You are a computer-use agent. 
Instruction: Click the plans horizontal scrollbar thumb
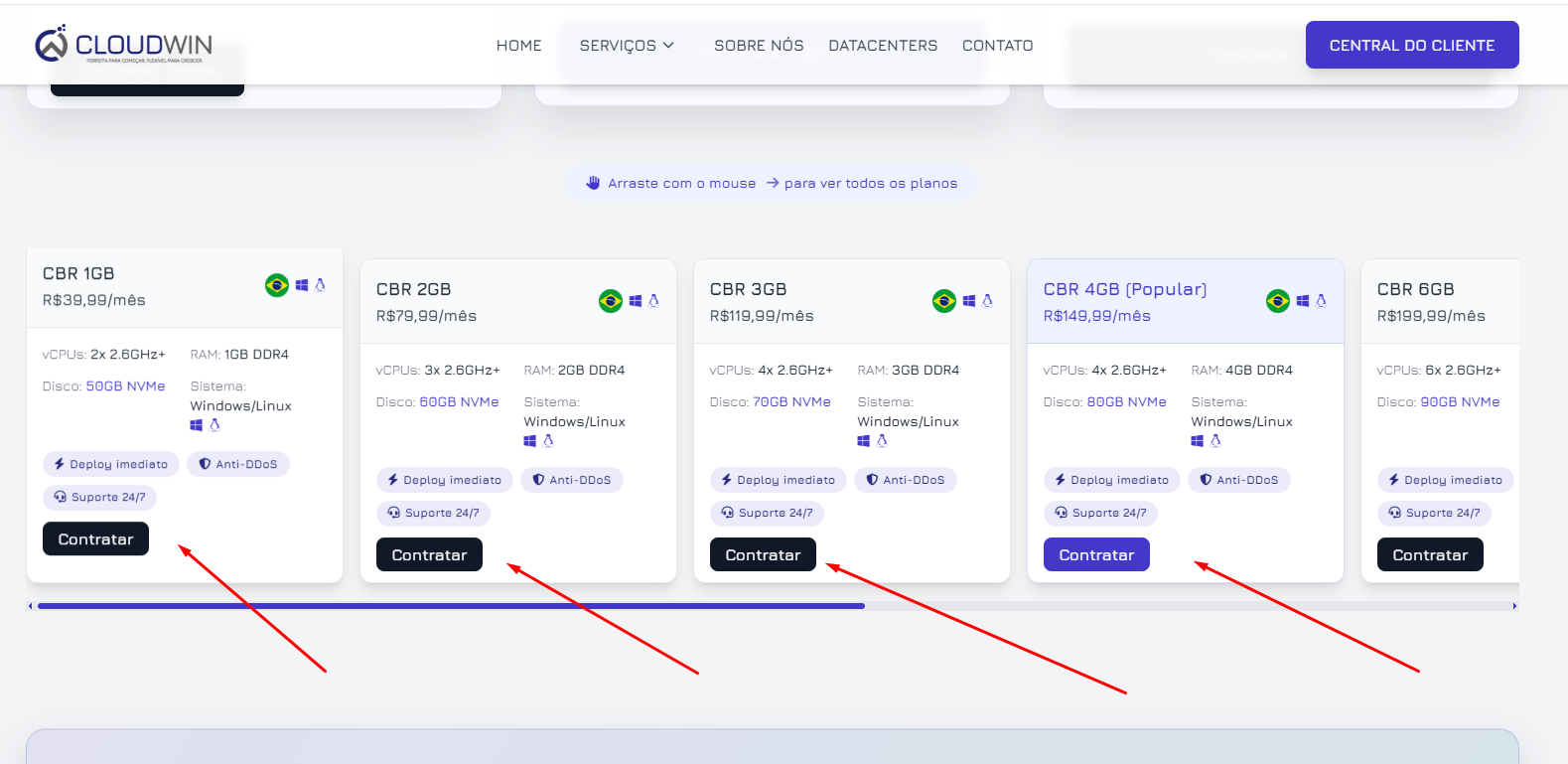(451, 606)
